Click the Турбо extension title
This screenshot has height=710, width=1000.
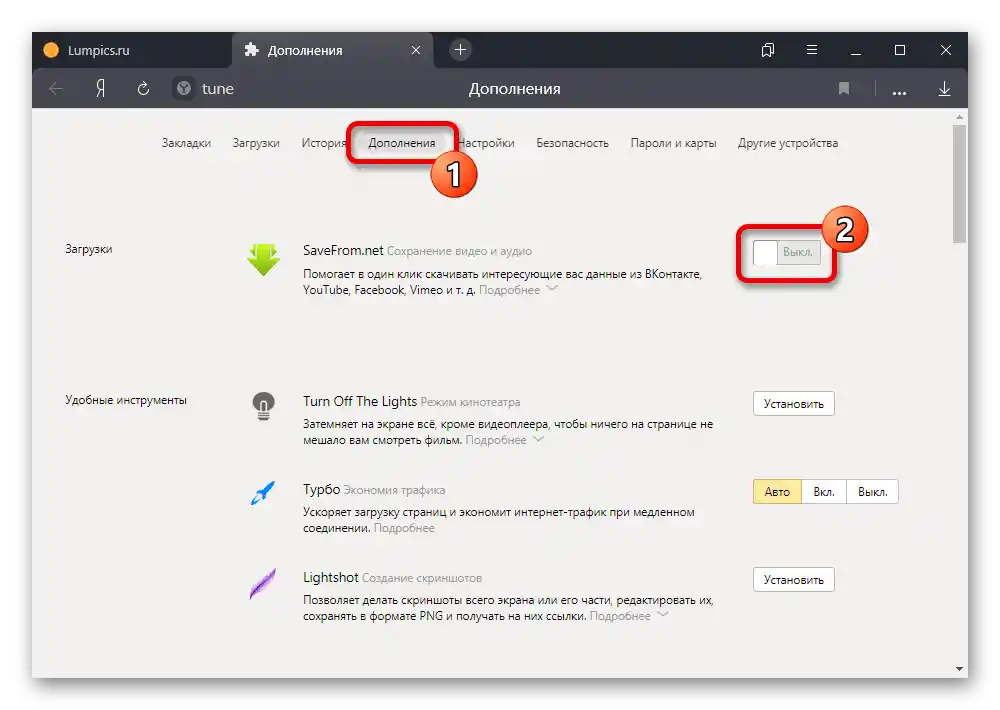pos(321,489)
